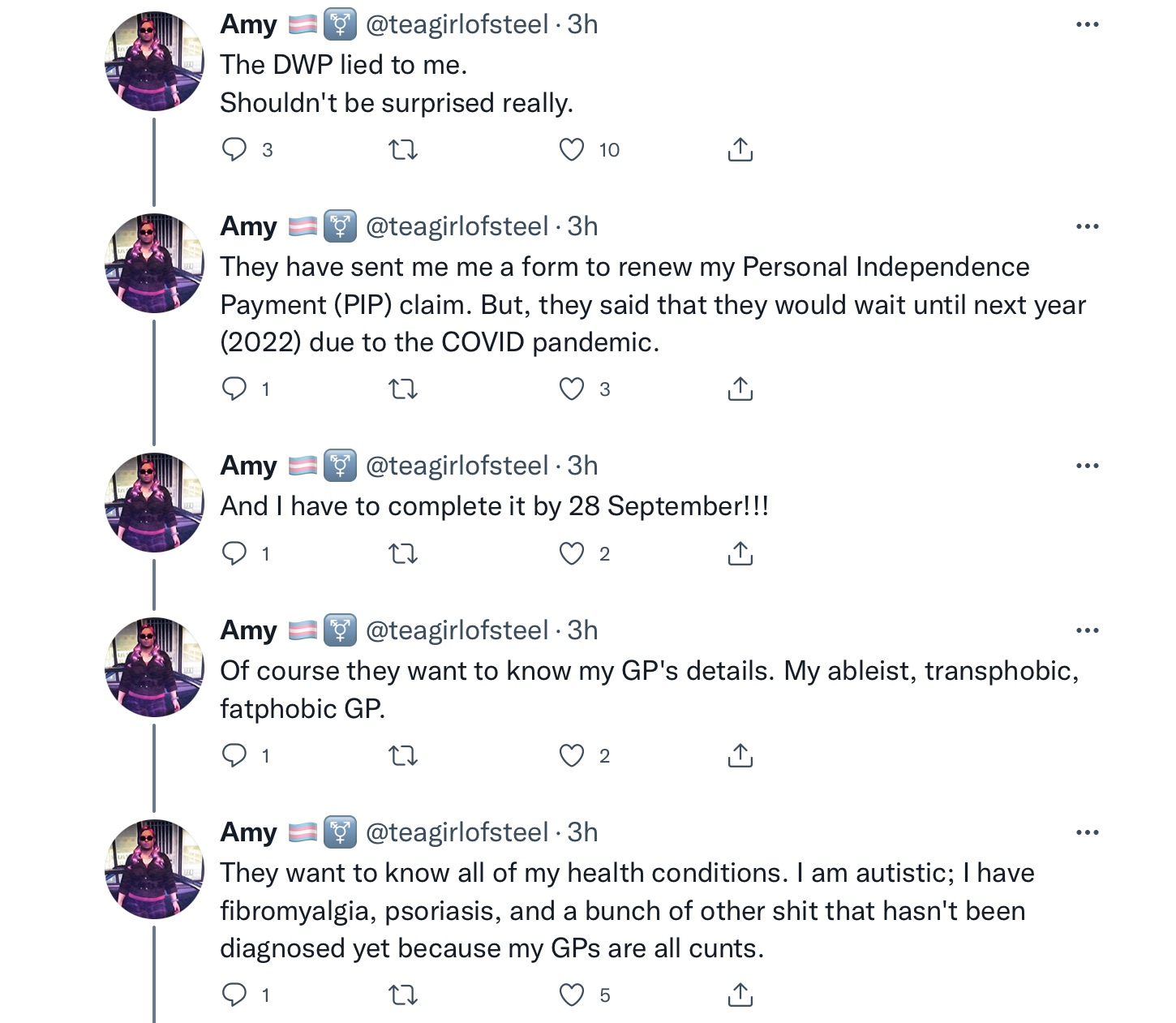Reply to the PIP claim form tweet
The width and height of the screenshot is (1176, 1023).
pyautogui.click(x=234, y=389)
